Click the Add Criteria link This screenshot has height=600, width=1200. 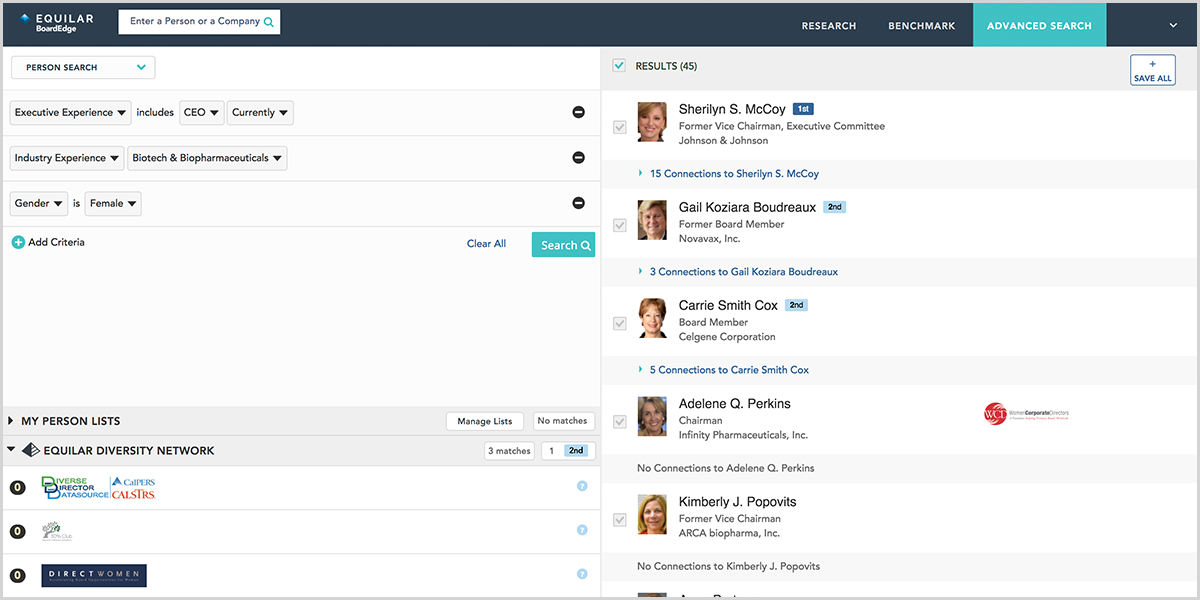tap(56, 242)
